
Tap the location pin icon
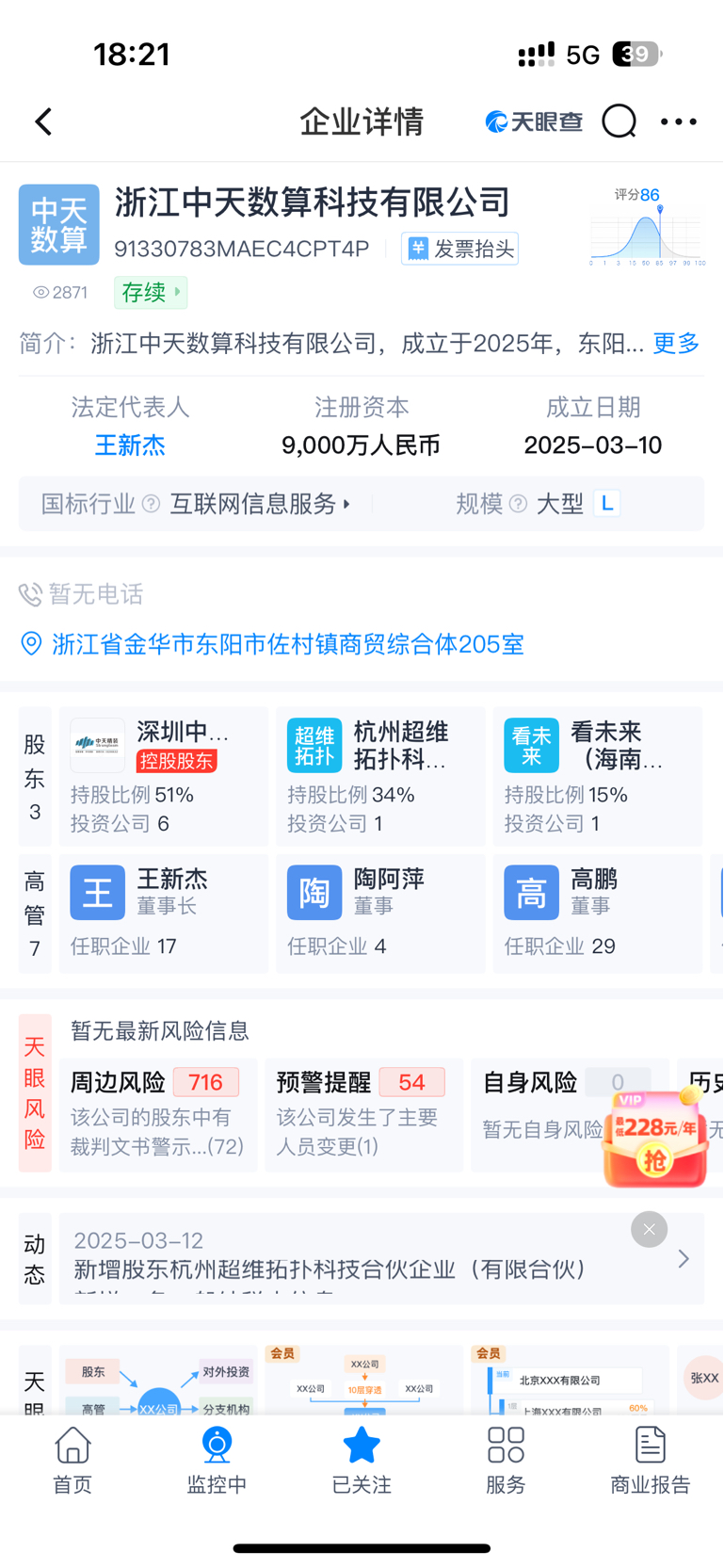(x=31, y=644)
